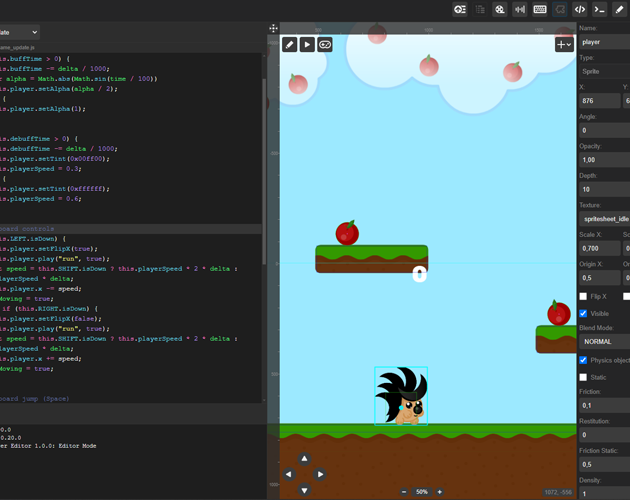Click the cursor coordinates readout 1072, -556
630x500 pixels.
(x=558, y=492)
